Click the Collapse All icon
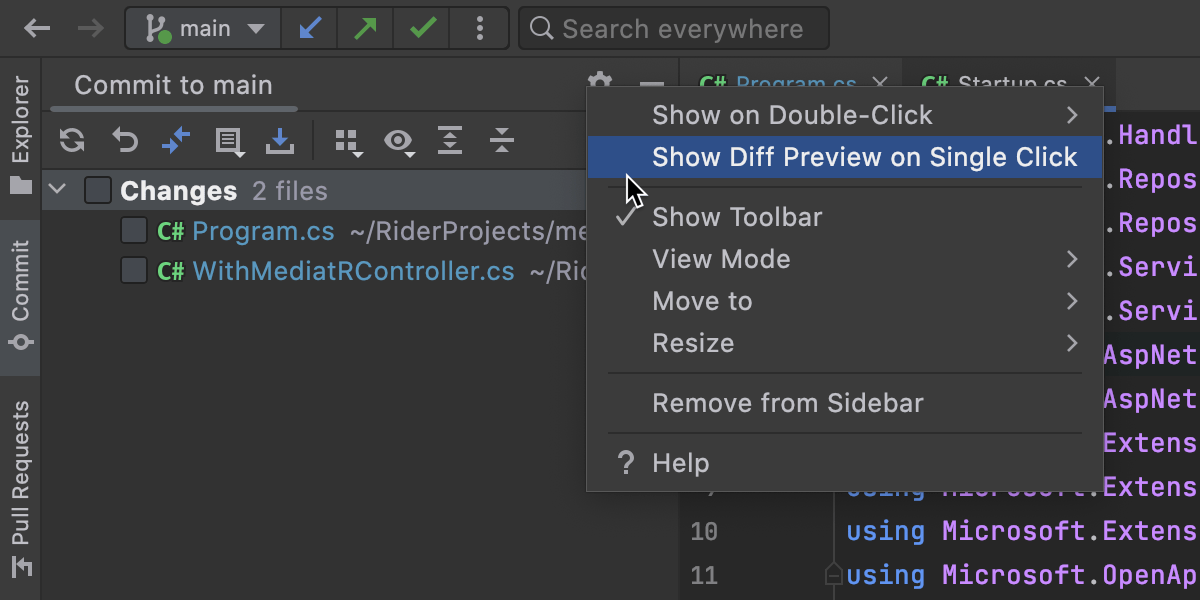 point(502,141)
